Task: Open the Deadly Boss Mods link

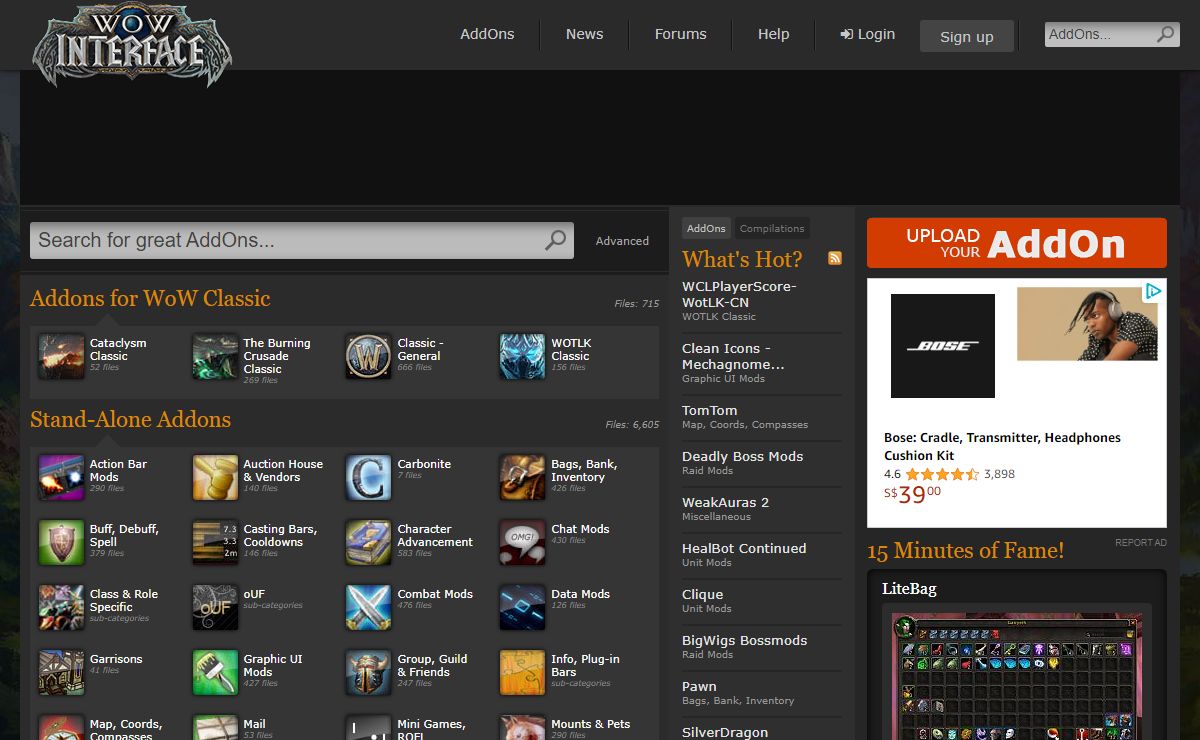Action: tap(742, 456)
